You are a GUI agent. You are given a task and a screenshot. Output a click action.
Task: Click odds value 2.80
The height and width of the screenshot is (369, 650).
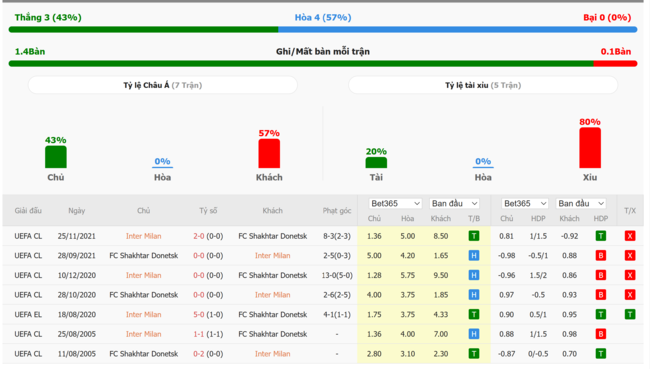[x=374, y=354]
